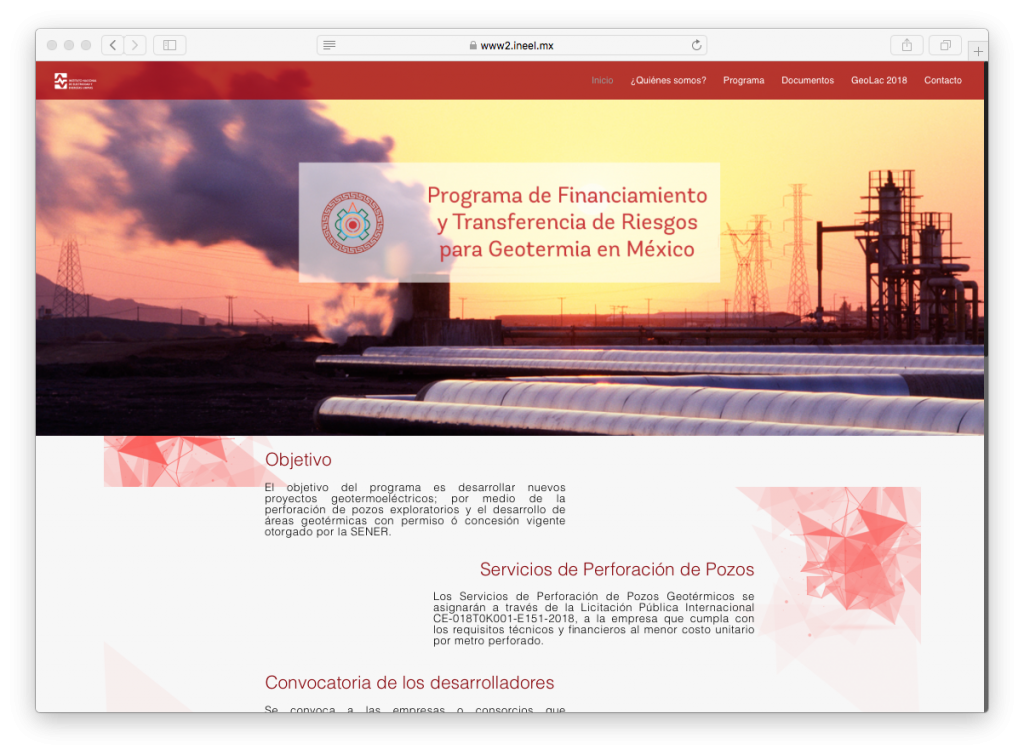Open the Documentos menu item
Viewport: 1024px width, 755px height.
pos(807,81)
